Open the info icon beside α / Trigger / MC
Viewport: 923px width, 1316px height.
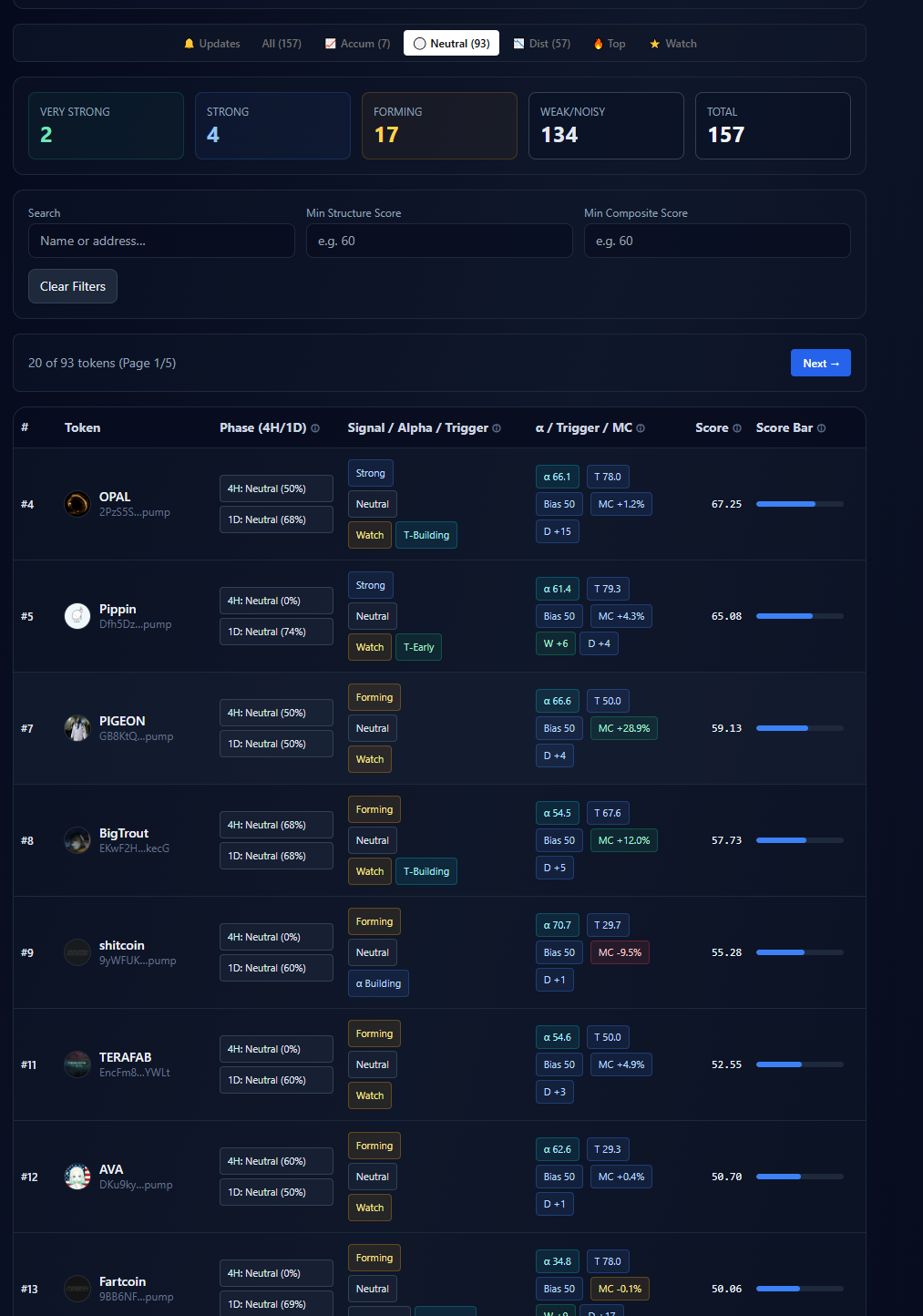(x=641, y=428)
